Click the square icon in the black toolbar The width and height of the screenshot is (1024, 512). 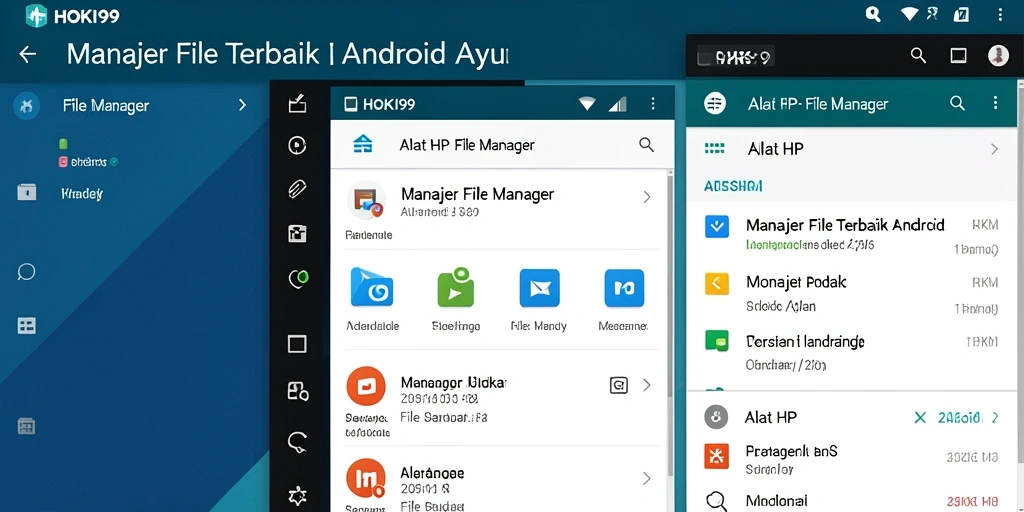pos(297,344)
